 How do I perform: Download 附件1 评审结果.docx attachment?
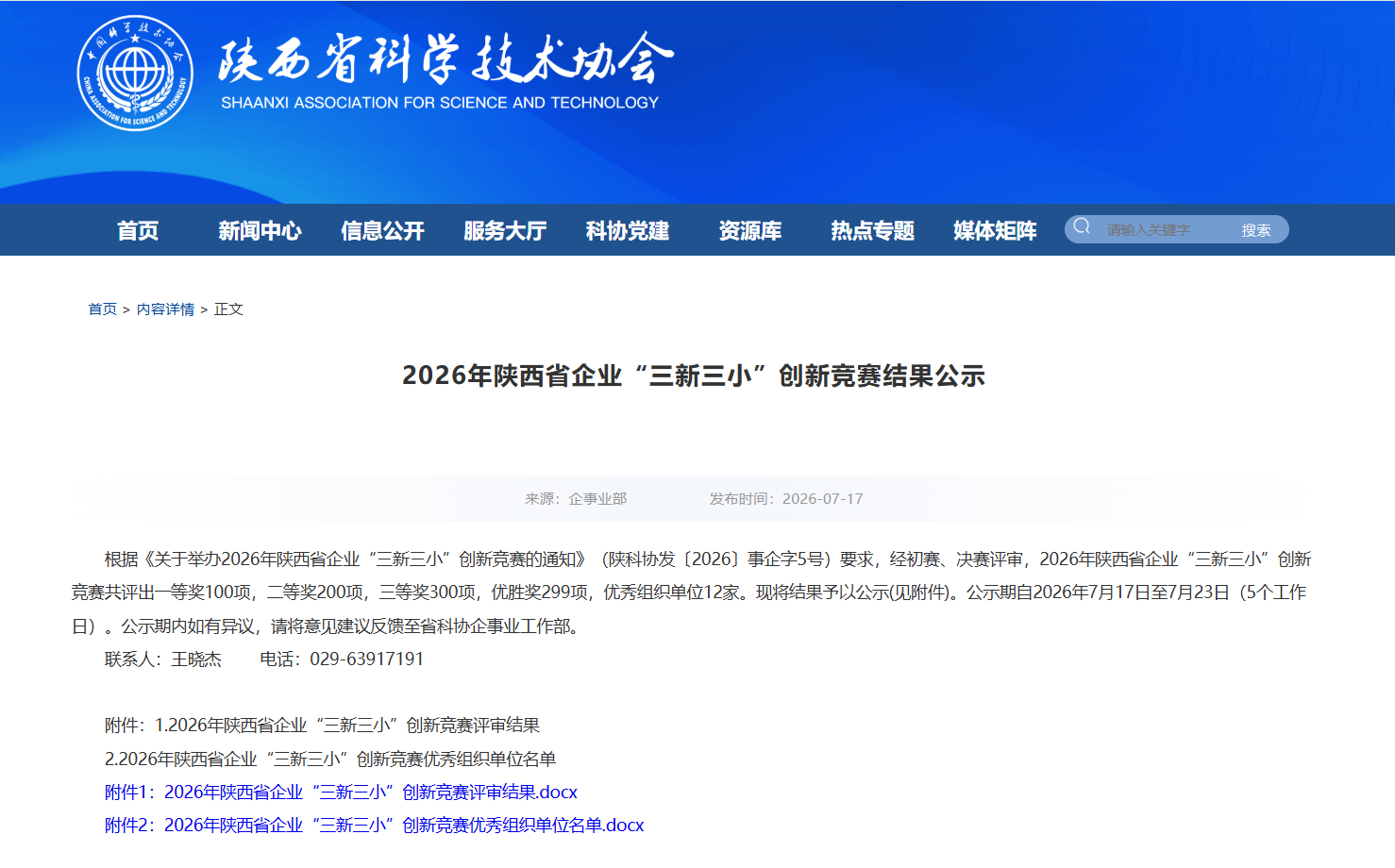(x=341, y=793)
